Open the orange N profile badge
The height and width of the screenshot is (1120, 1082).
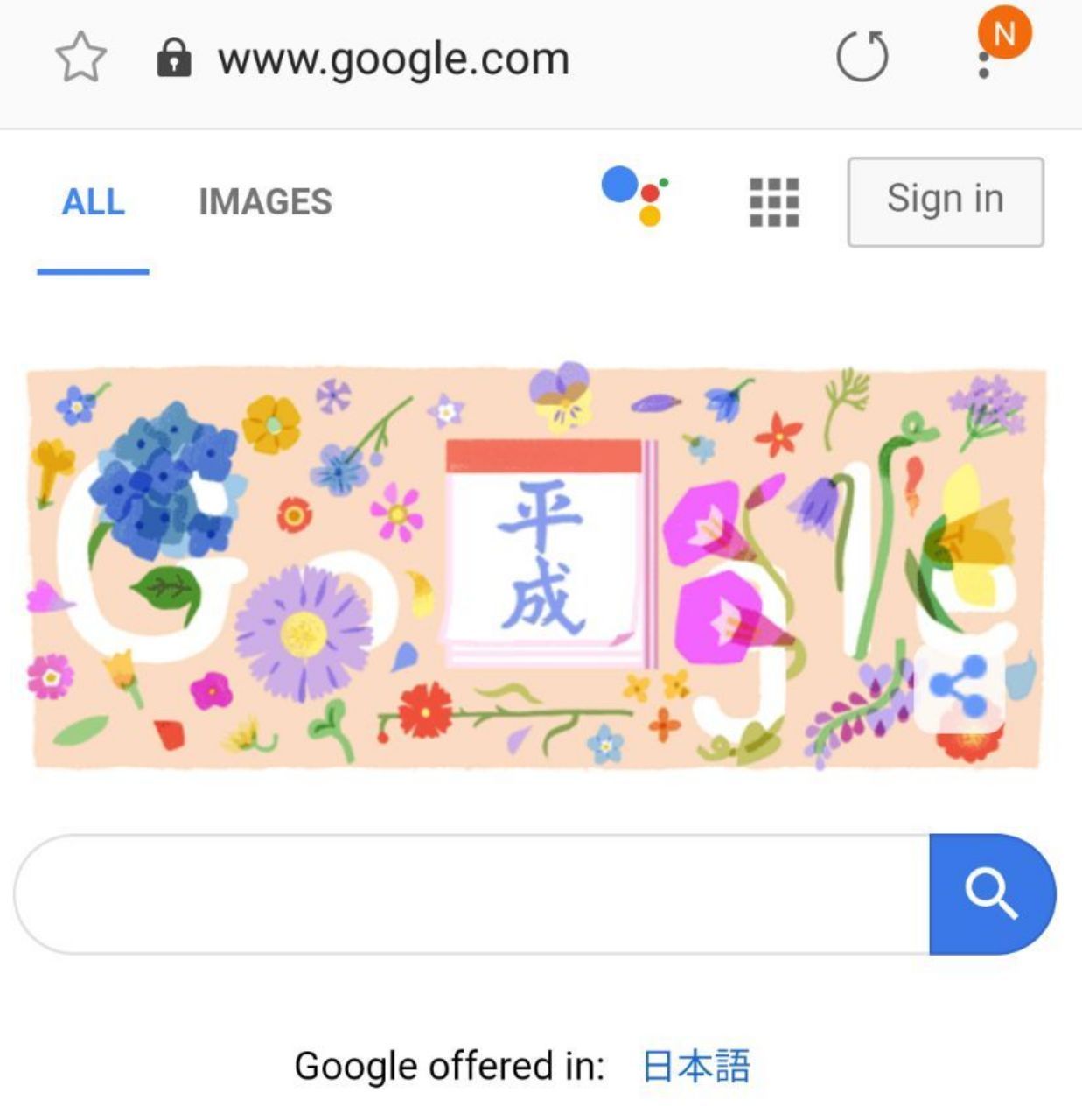click(x=1005, y=32)
